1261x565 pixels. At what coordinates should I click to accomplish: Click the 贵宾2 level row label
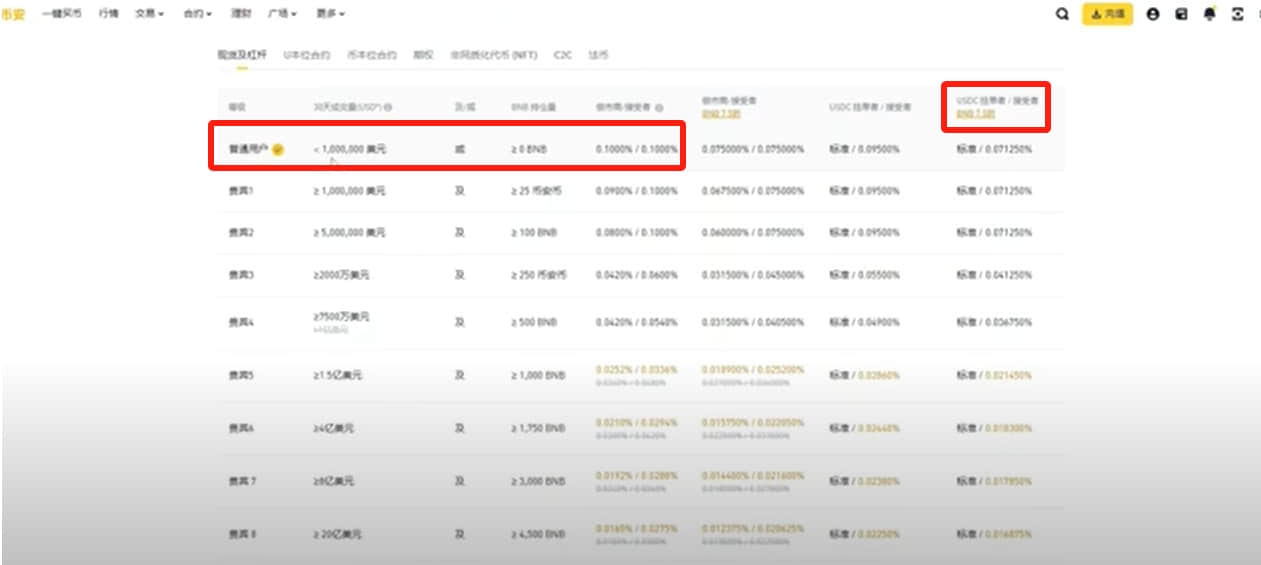tap(241, 232)
